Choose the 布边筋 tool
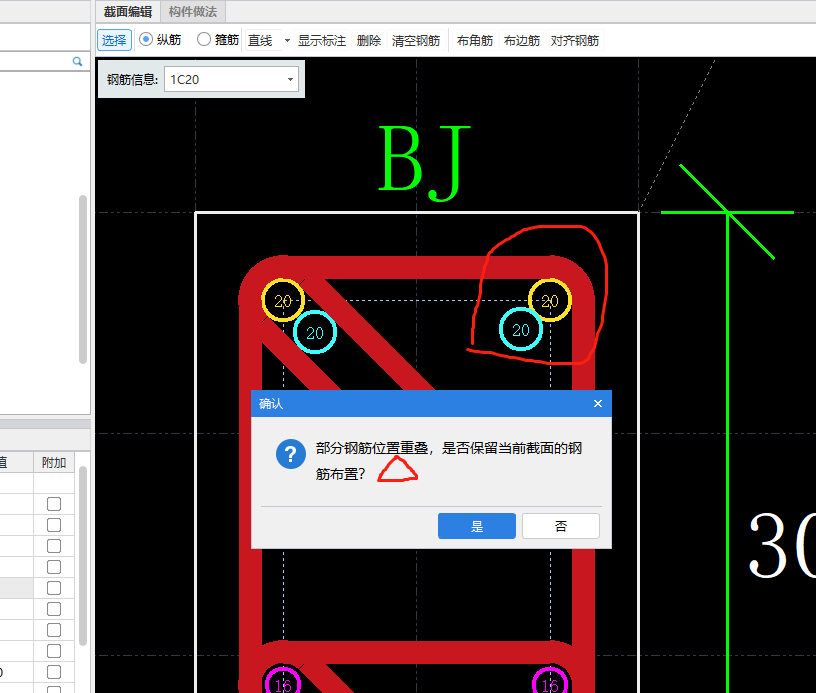The image size is (816, 693). [x=521, y=40]
